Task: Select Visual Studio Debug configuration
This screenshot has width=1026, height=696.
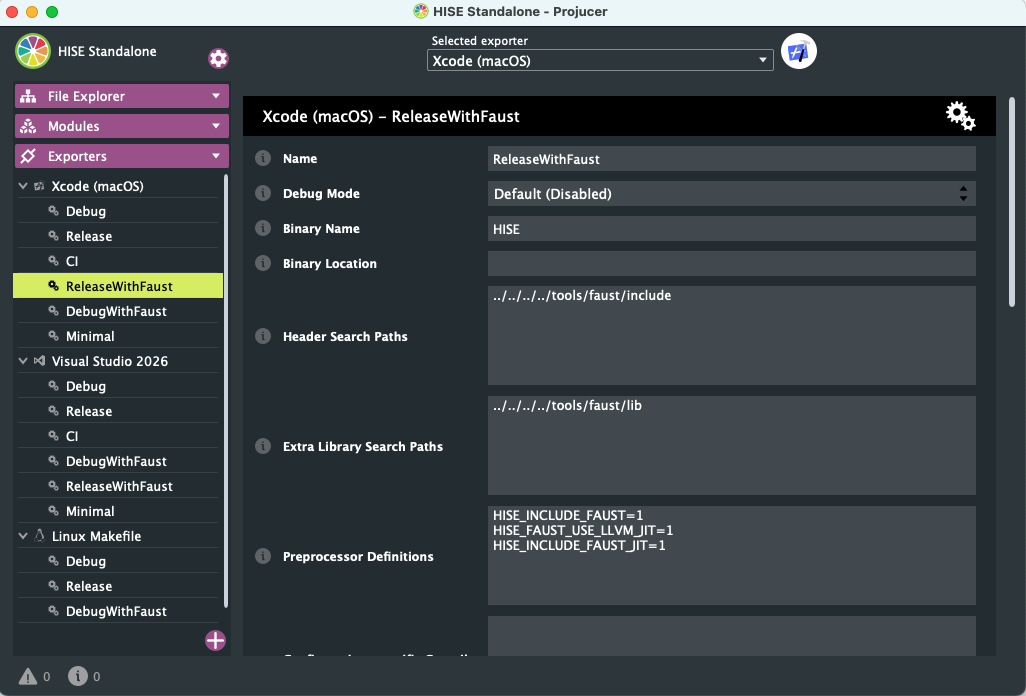Action: tap(118, 386)
